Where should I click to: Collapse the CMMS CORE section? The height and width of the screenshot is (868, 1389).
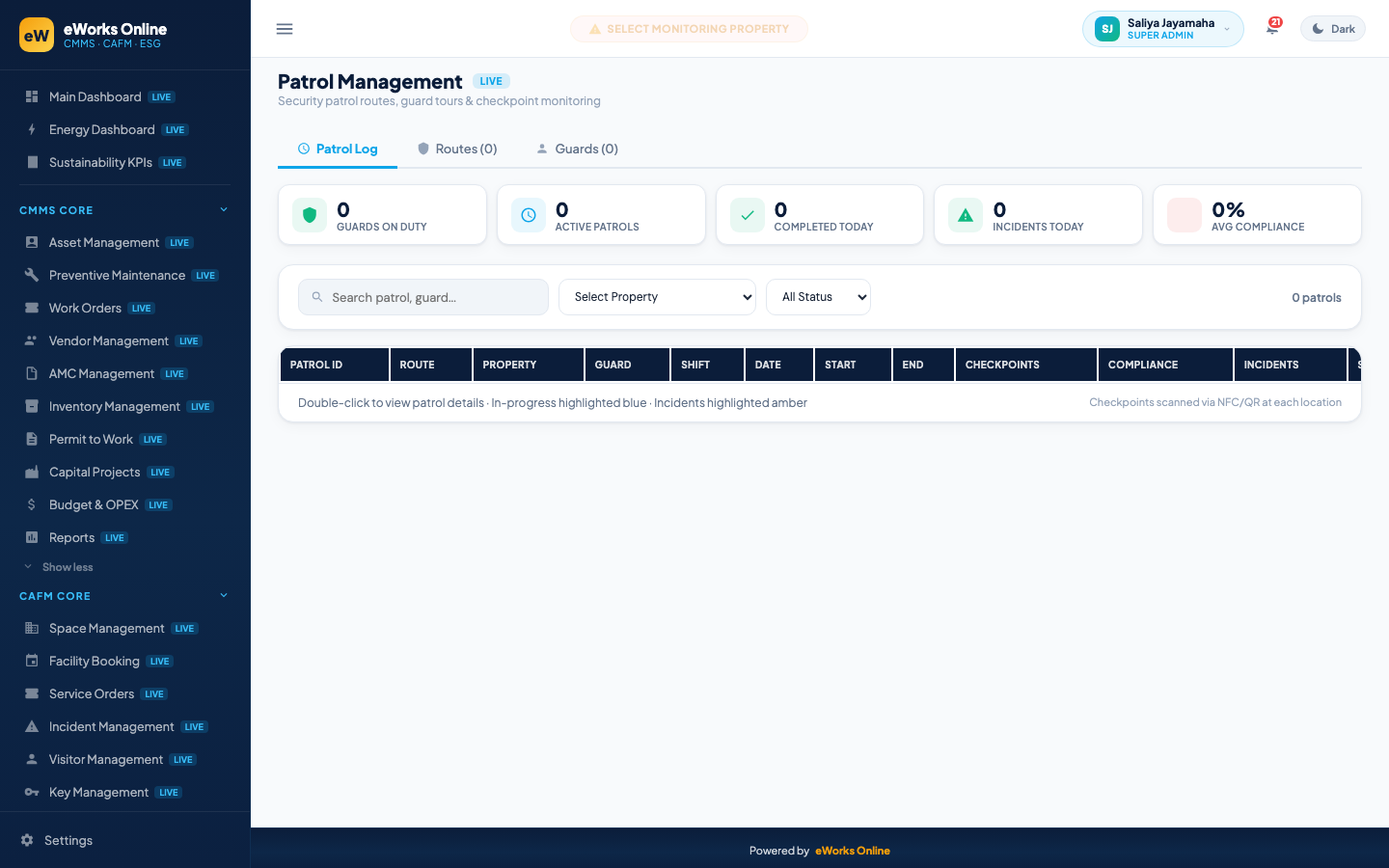224,209
